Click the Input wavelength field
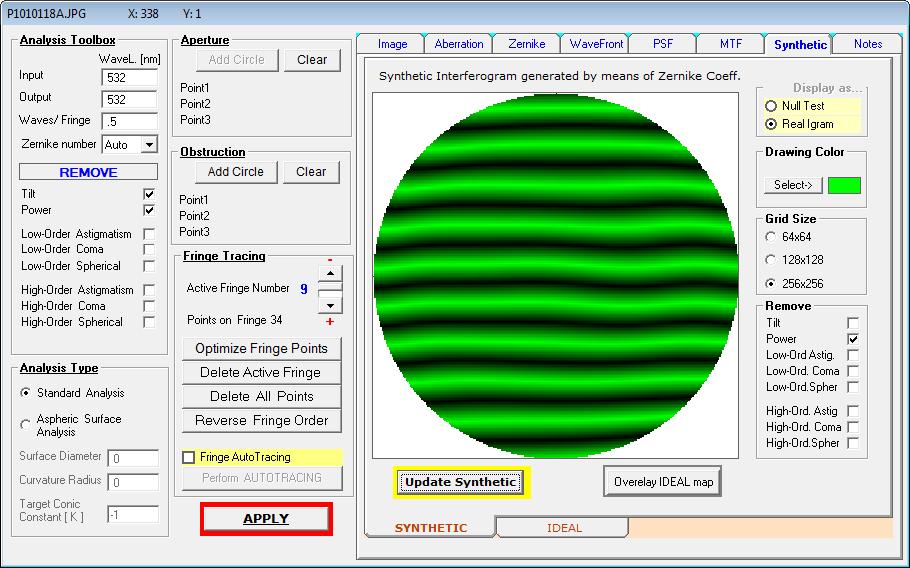This screenshot has height=568, width=910. coord(129,77)
